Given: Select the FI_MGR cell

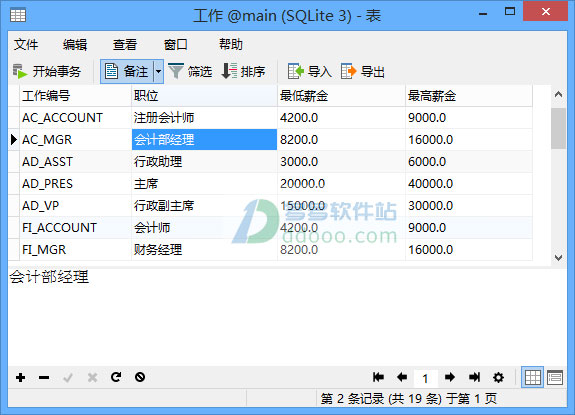Looking at the screenshot, I should point(76,250).
